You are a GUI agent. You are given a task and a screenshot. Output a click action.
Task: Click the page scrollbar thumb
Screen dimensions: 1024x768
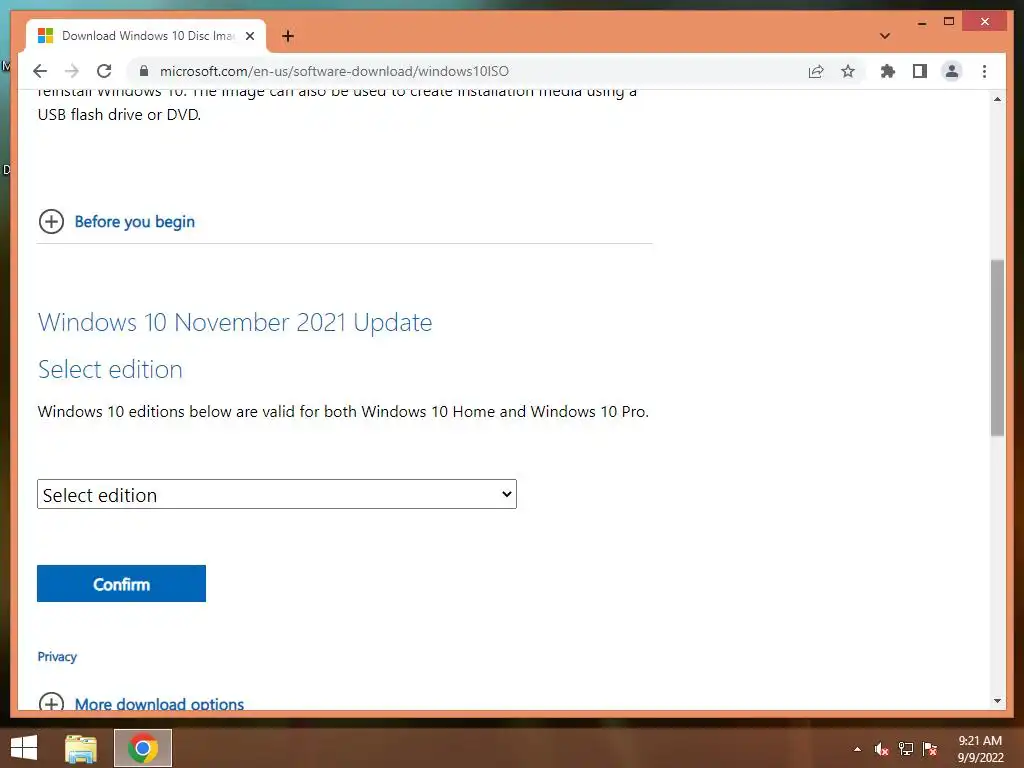coord(997,347)
